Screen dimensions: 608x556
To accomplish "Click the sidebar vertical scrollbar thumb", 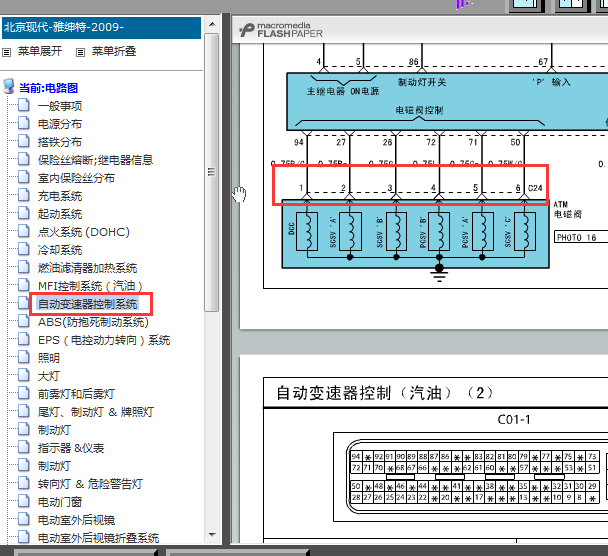I will click(212, 172).
